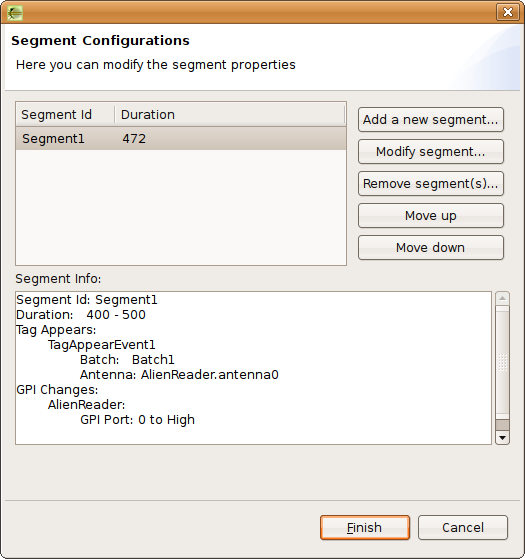Click the Antenna AlienReader.antenna0 text line

pyautogui.click(x=179, y=375)
